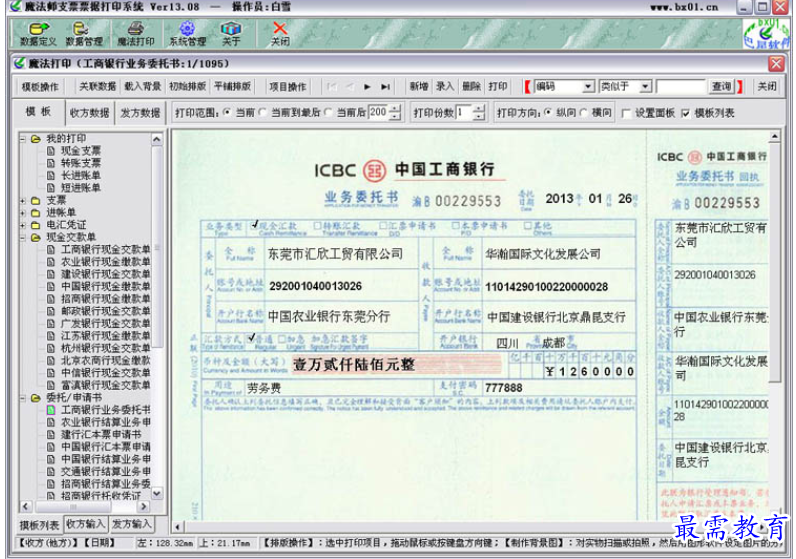
Task: Open the 魔法打印 printer icon
Action: [x=136, y=34]
